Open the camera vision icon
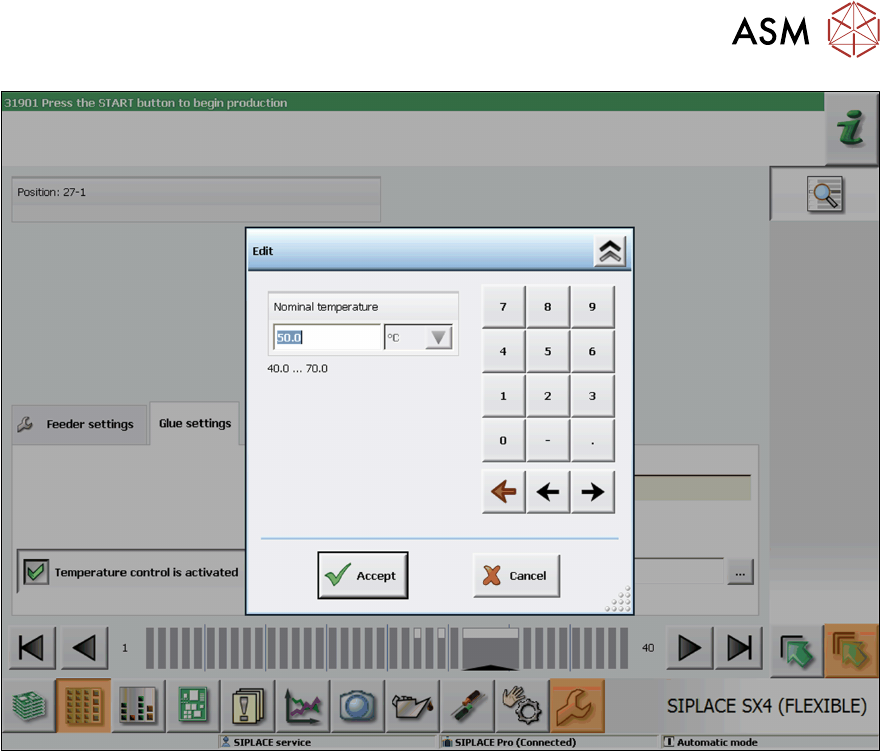 pyautogui.click(x=358, y=706)
